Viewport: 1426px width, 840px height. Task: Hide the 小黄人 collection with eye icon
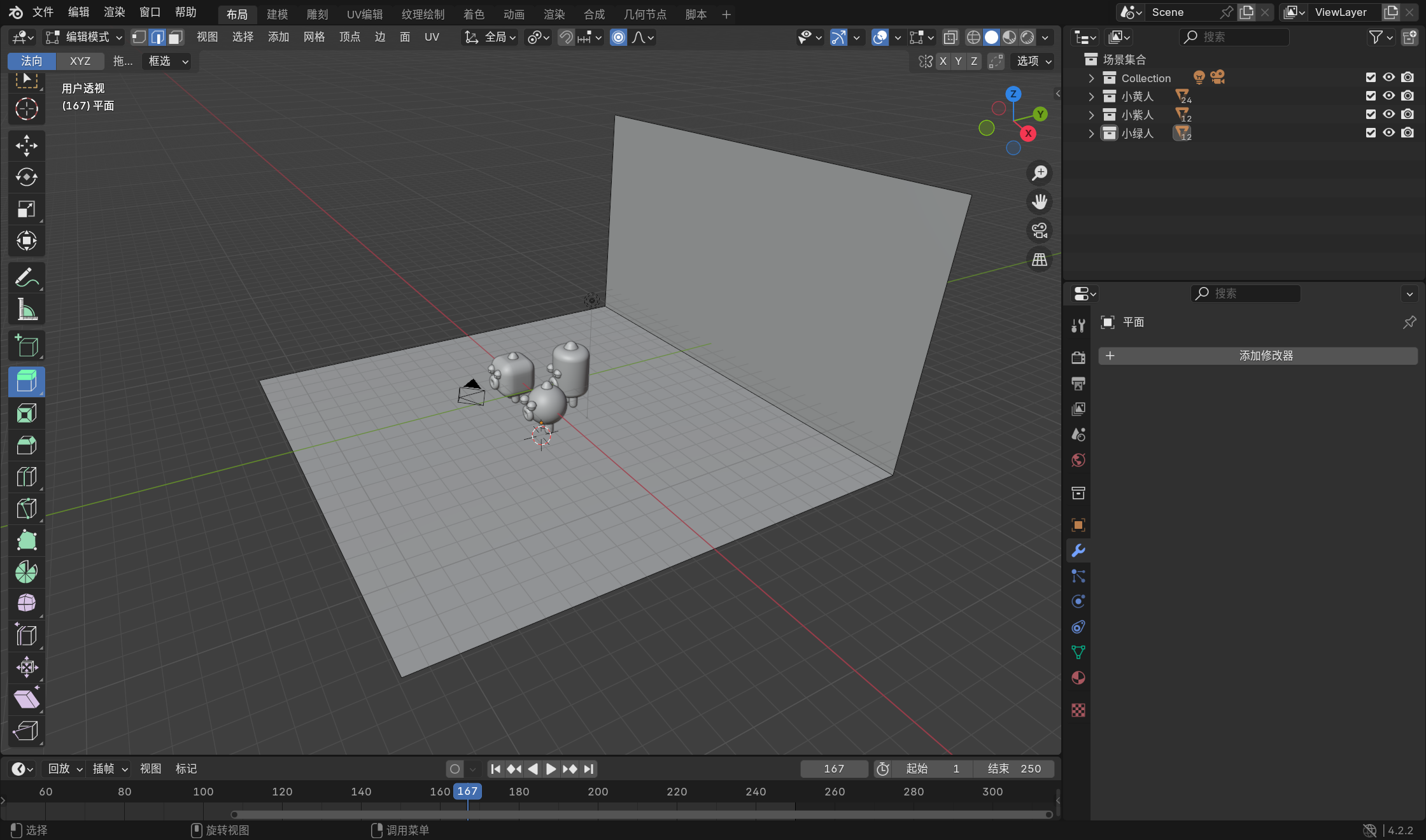tap(1388, 96)
